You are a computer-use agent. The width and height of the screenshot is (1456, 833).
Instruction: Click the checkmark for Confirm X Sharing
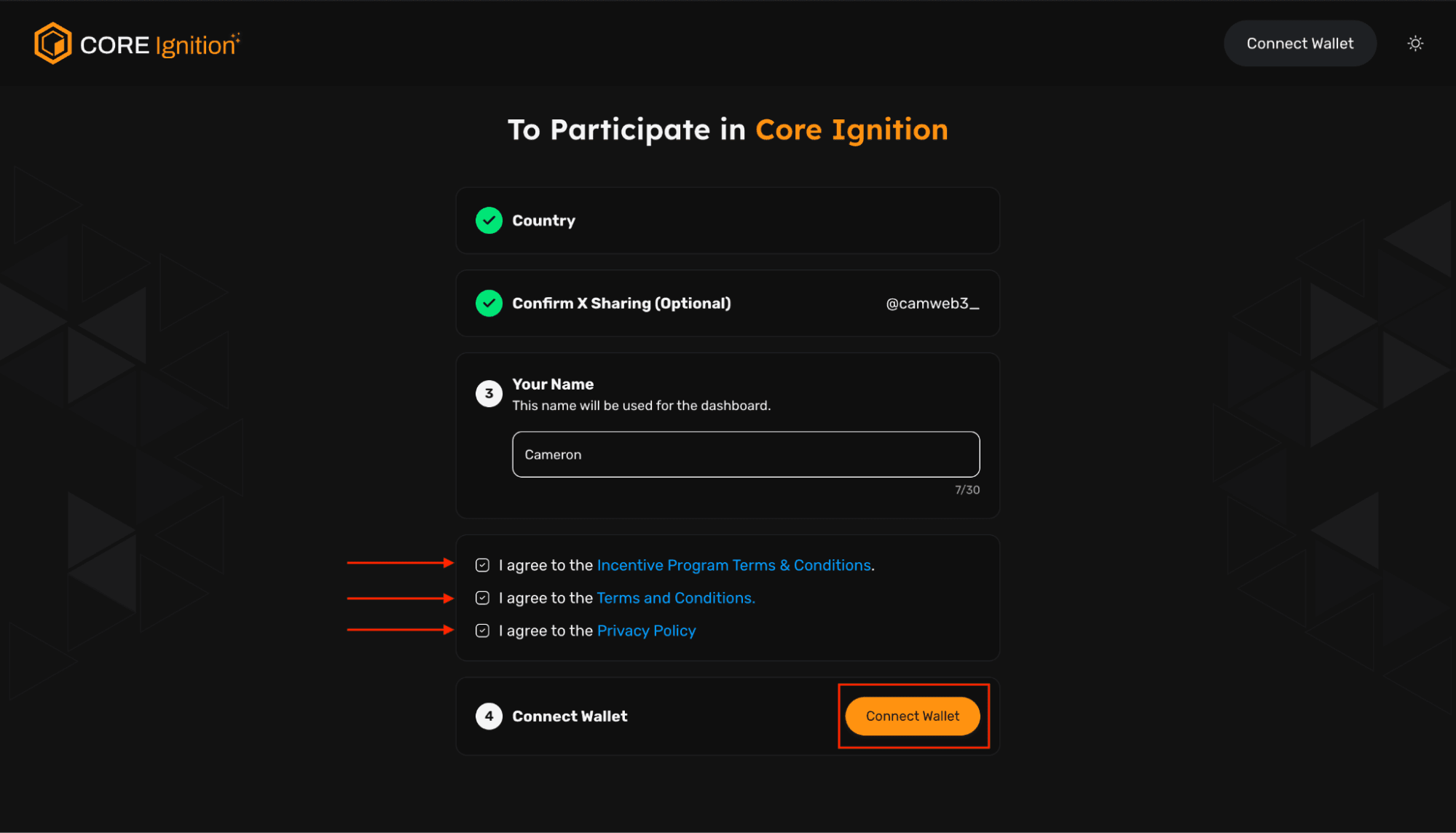[489, 303]
